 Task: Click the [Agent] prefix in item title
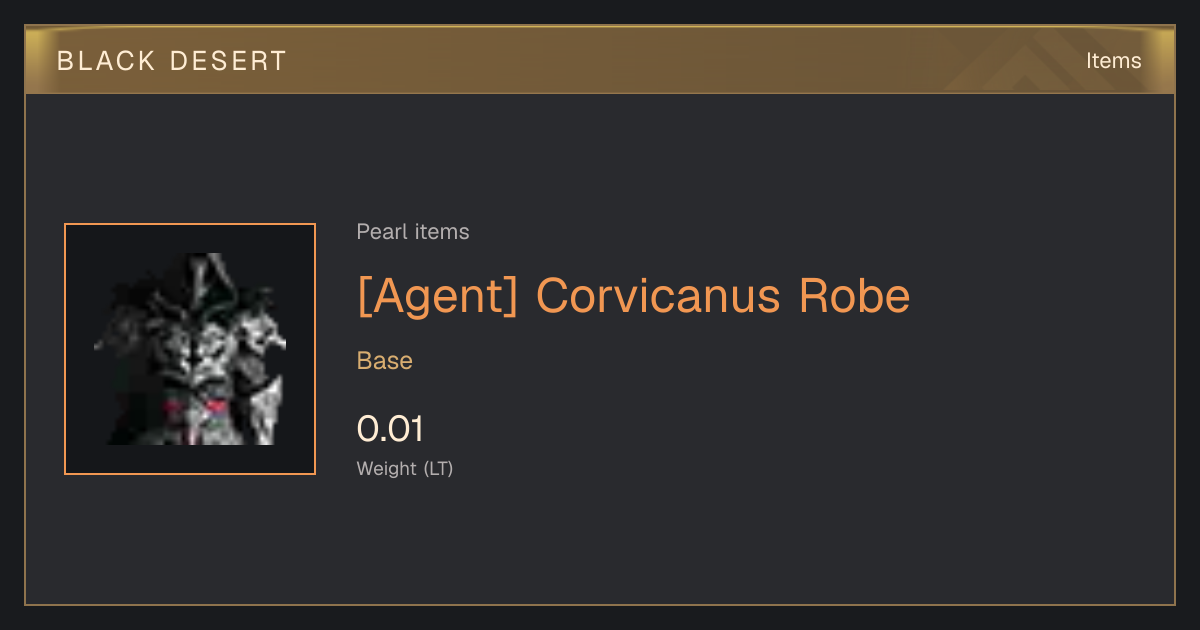click(437, 297)
